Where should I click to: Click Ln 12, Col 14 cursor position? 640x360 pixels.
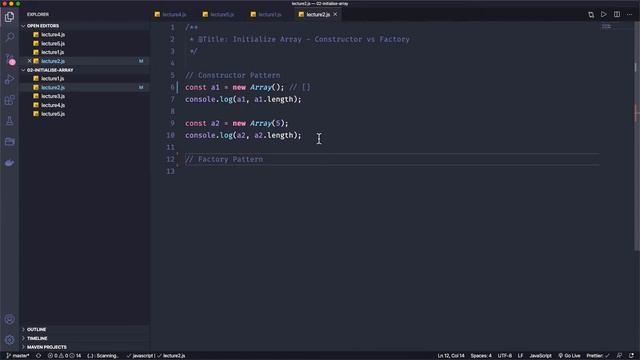click(451, 356)
